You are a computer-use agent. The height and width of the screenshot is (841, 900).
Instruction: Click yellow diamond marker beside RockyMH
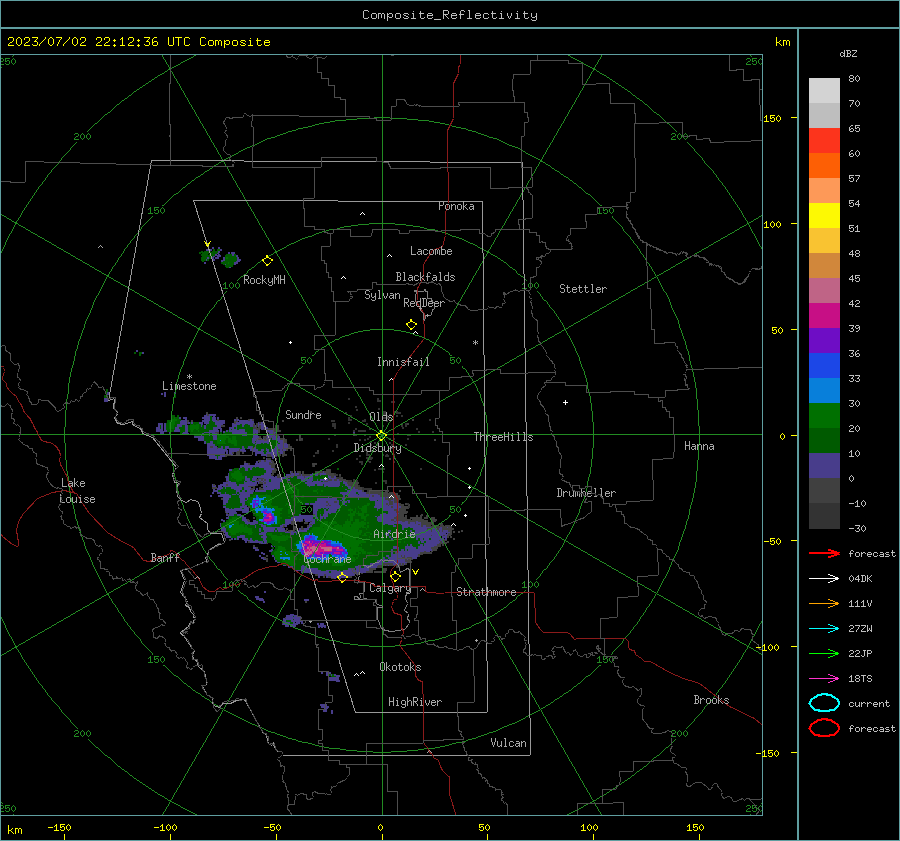point(267,261)
